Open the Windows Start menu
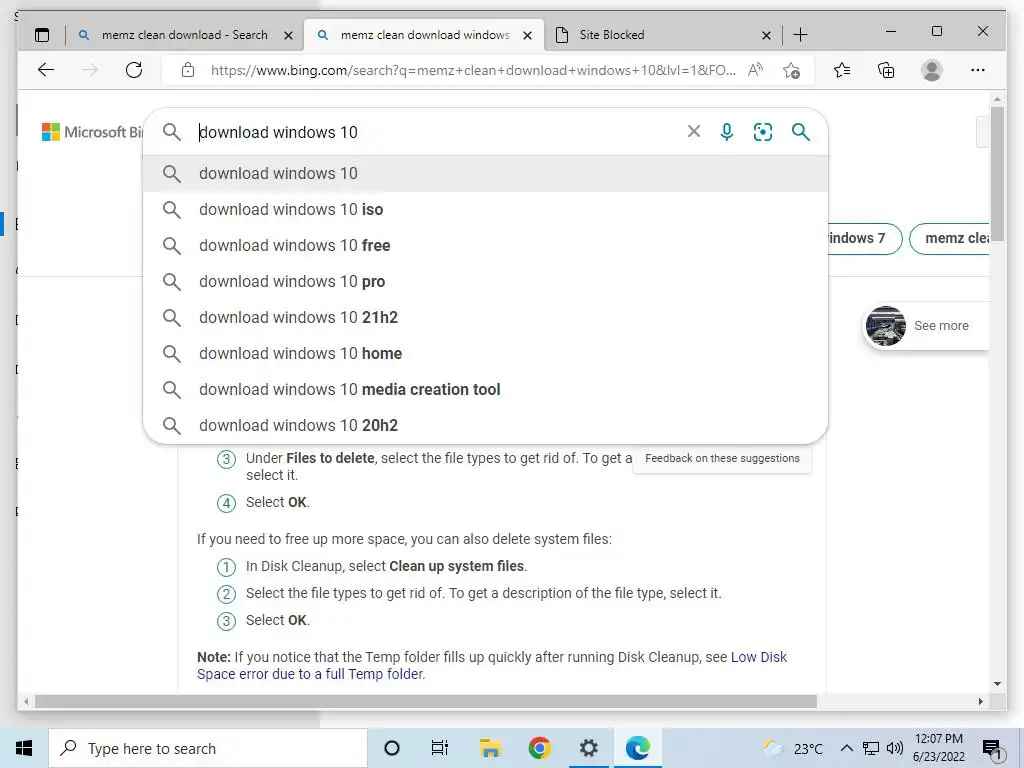Image resolution: width=1024 pixels, height=768 pixels. (x=24, y=748)
